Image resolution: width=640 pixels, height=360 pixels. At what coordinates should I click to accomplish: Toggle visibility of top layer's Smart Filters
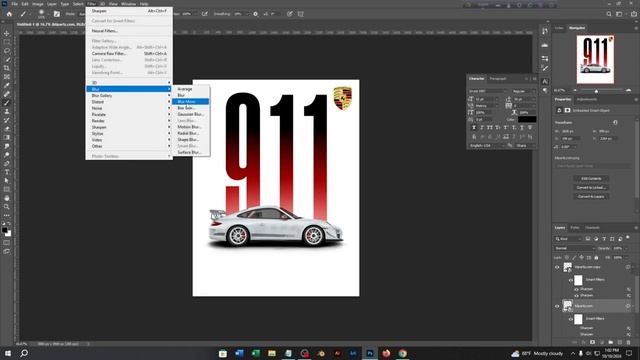pyautogui.click(x=571, y=280)
